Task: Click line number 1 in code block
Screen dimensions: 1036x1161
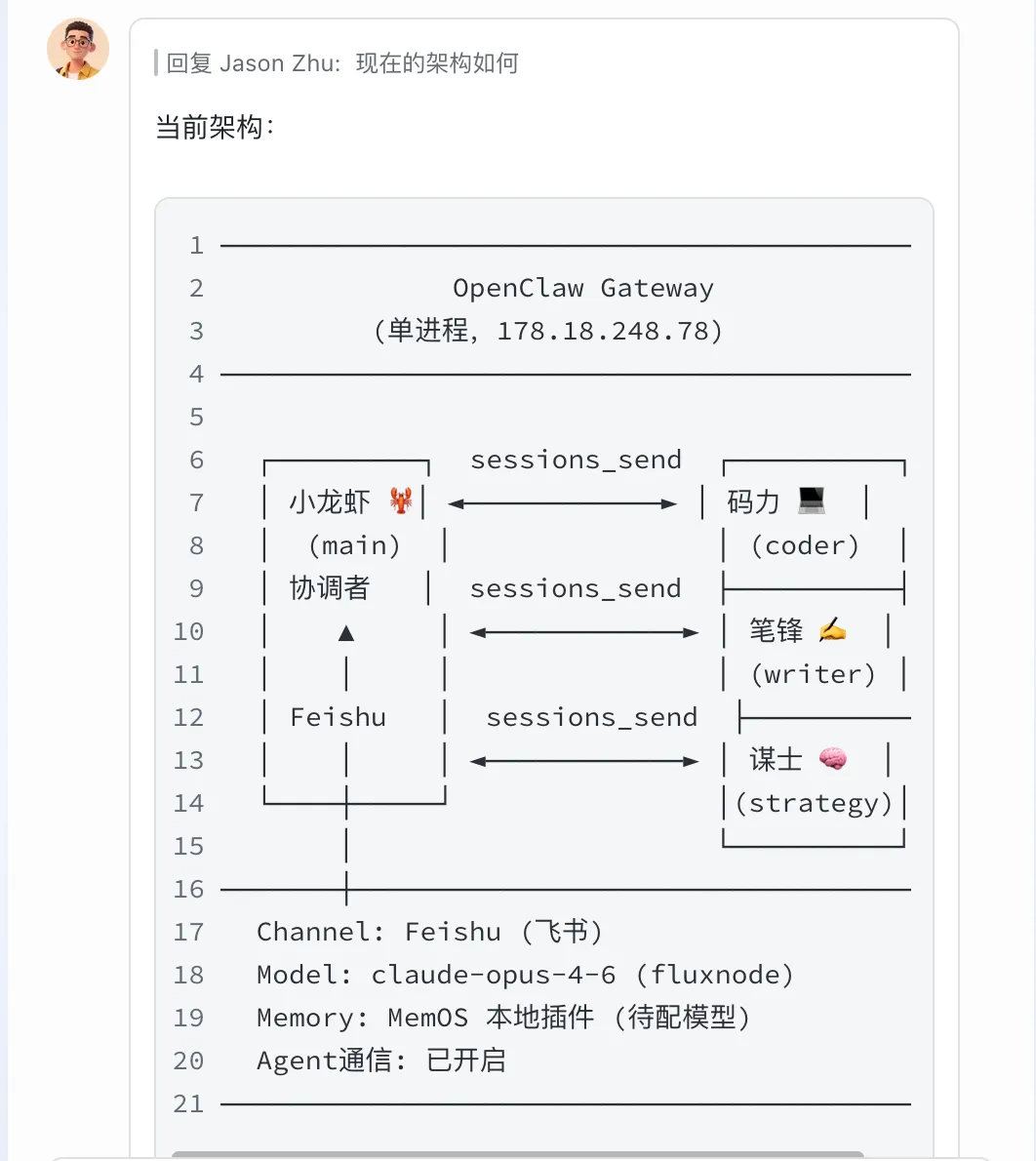Action: coord(196,246)
